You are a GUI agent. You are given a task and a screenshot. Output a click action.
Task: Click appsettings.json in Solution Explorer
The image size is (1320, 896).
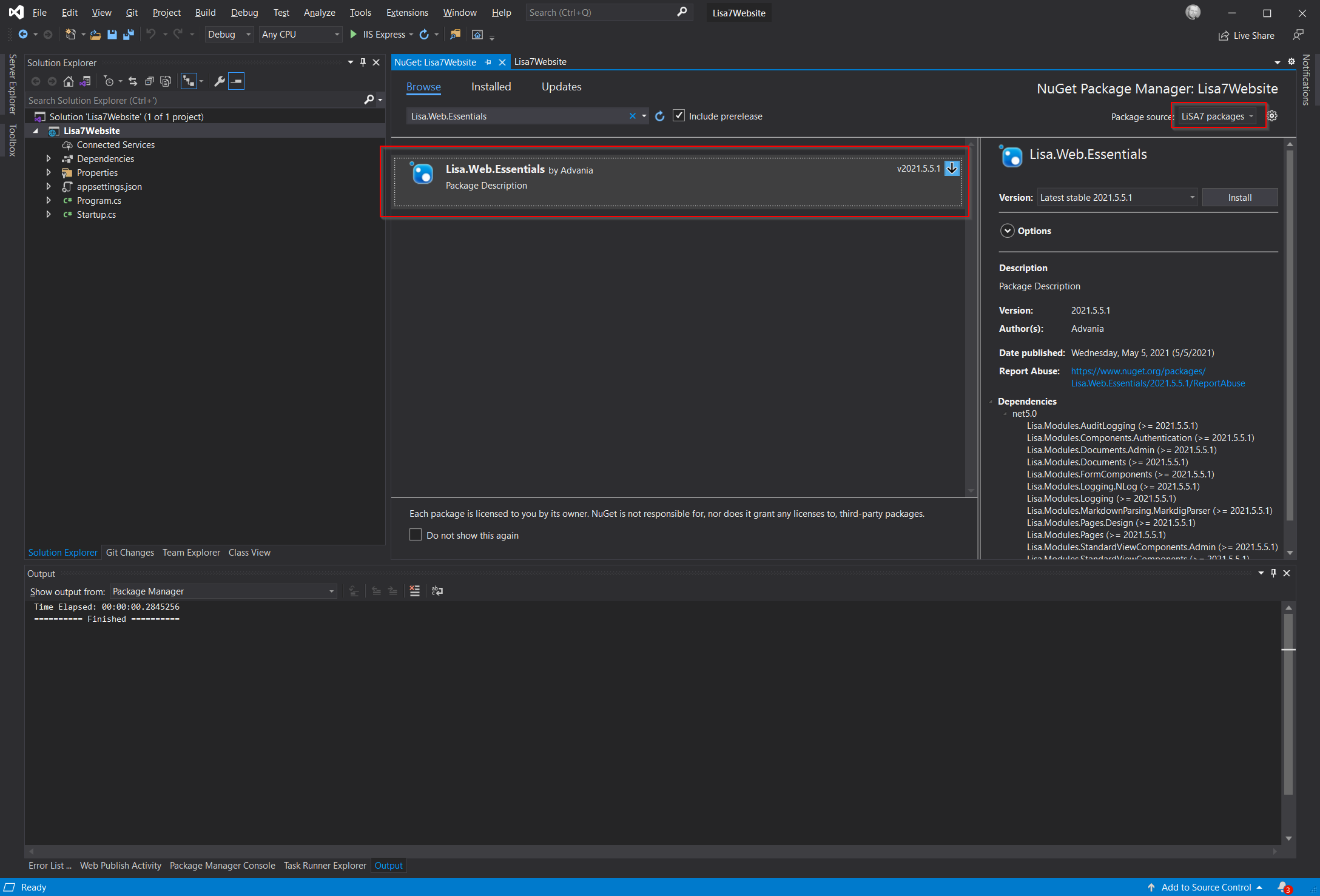pos(109,187)
